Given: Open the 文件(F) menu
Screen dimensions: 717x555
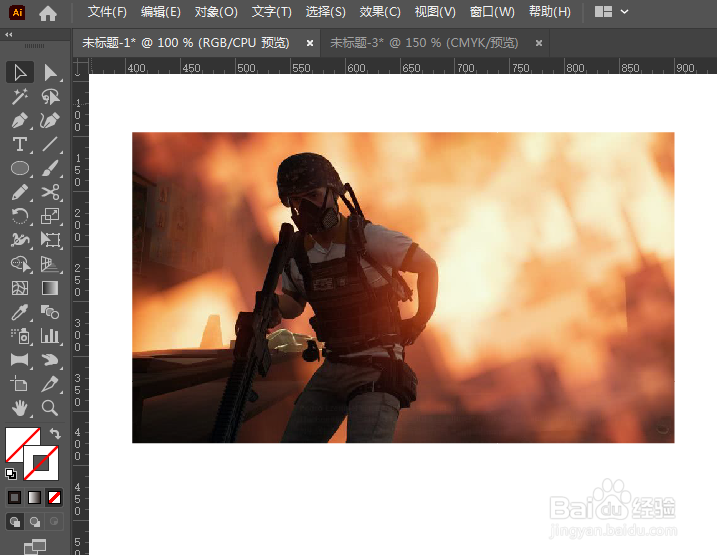Looking at the screenshot, I should tap(107, 12).
